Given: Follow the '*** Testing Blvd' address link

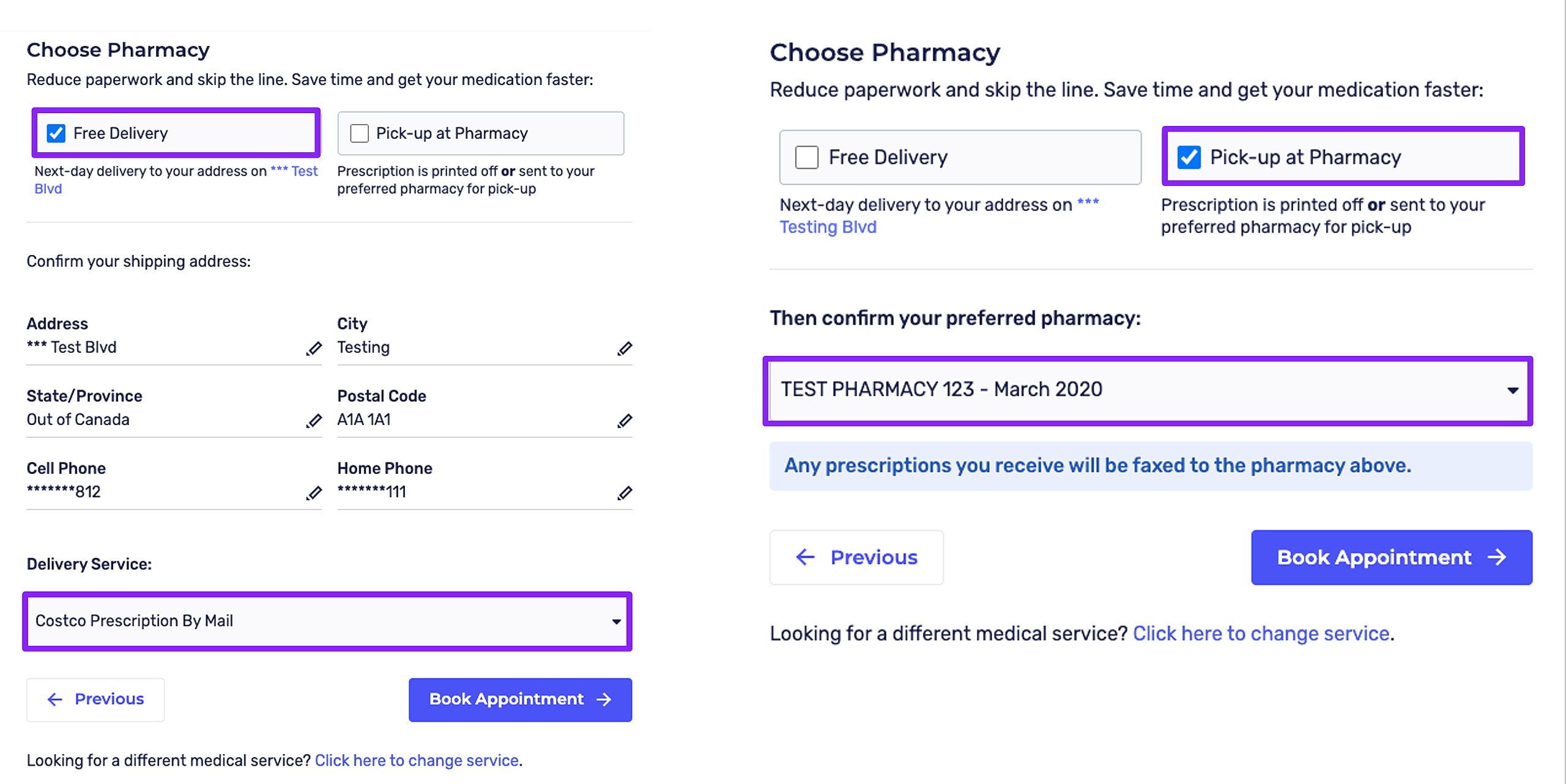Looking at the screenshot, I should point(827,227).
